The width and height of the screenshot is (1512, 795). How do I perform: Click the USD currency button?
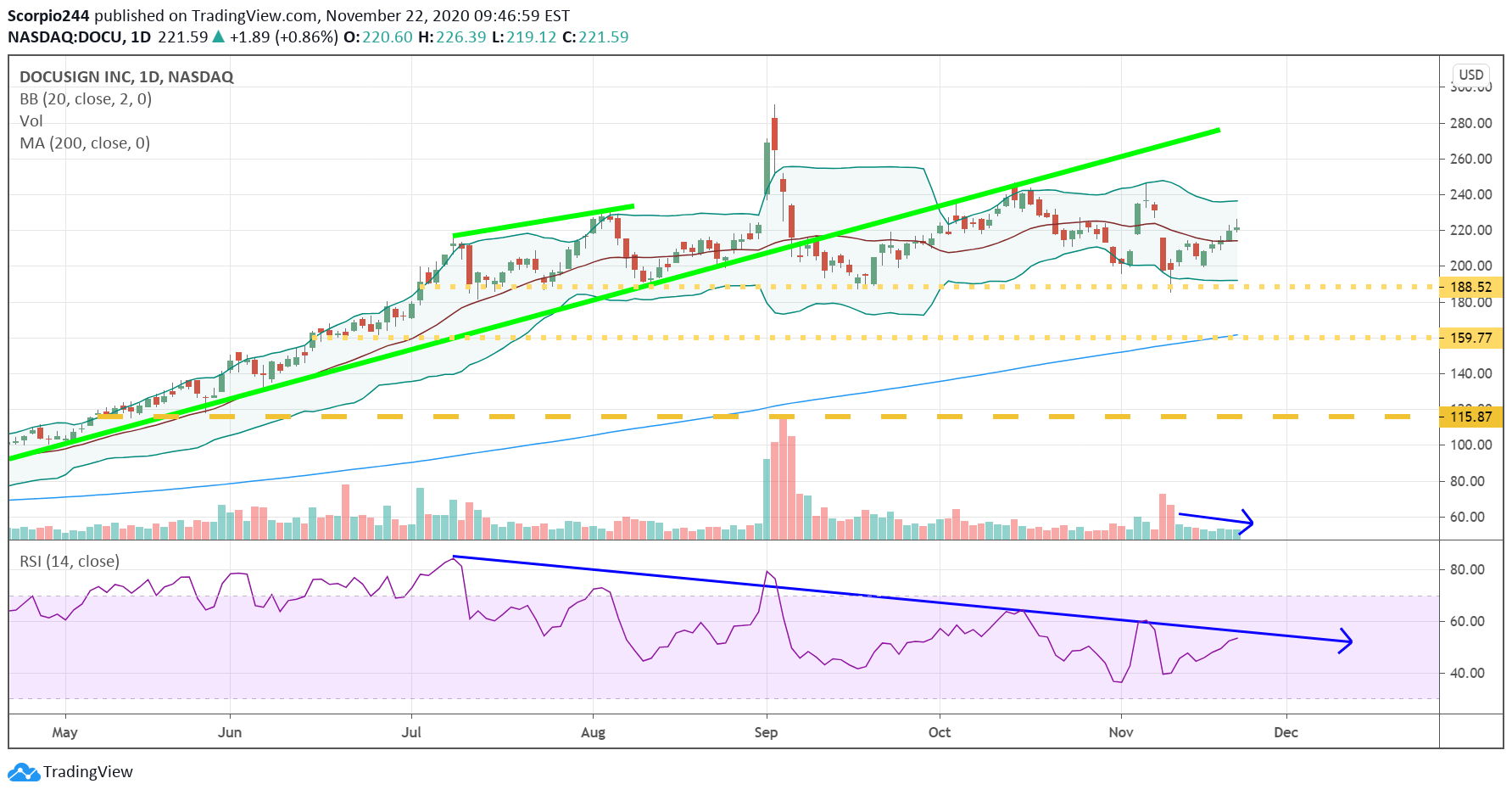coord(1471,75)
